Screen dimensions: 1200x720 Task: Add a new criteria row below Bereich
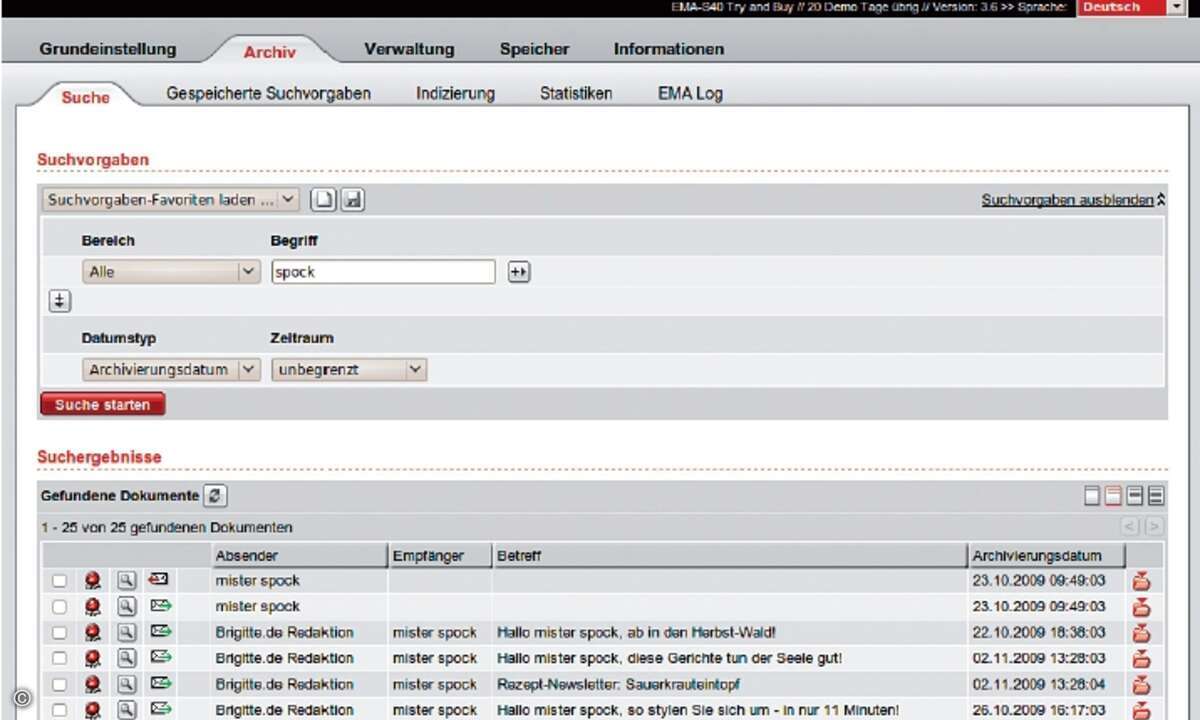click(x=59, y=301)
